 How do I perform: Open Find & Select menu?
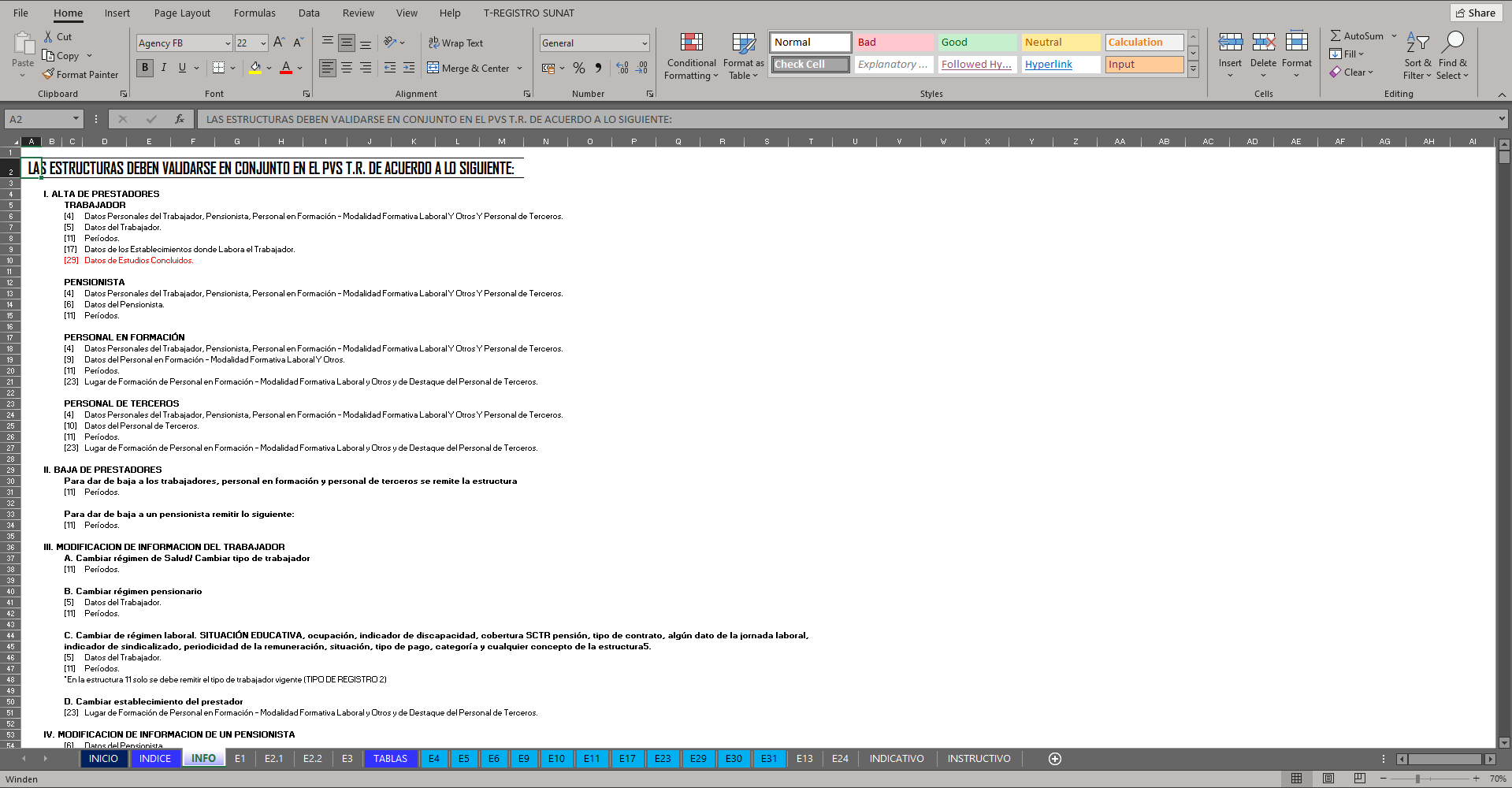point(1452,57)
